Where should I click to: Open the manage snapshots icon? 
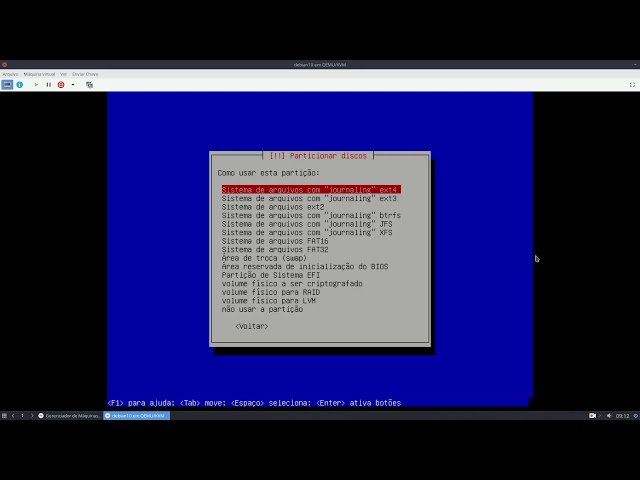[x=89, y=84]
